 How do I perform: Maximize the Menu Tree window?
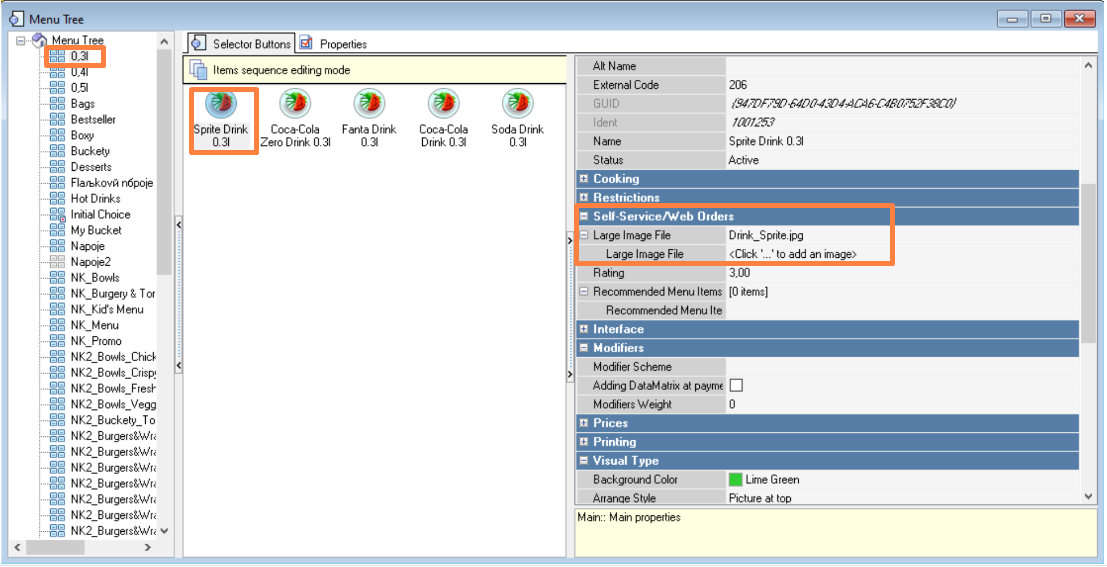(x=1046, y=19)
